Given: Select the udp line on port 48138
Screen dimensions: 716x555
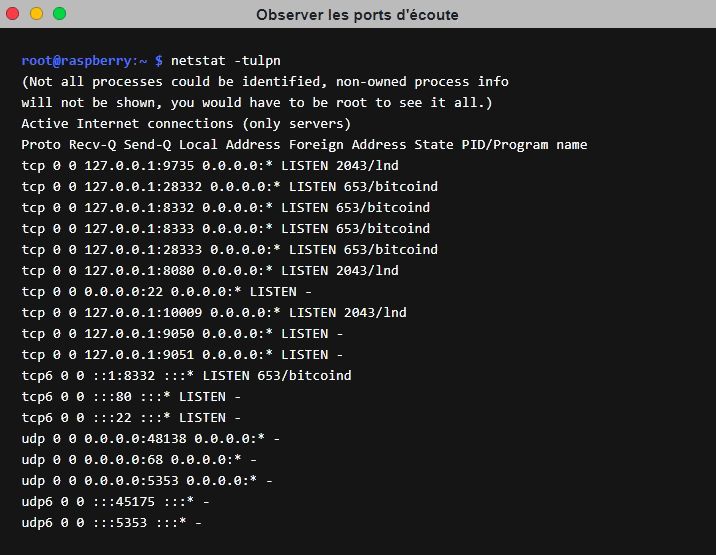Looking at the screenshot, I should click(150, 439).
